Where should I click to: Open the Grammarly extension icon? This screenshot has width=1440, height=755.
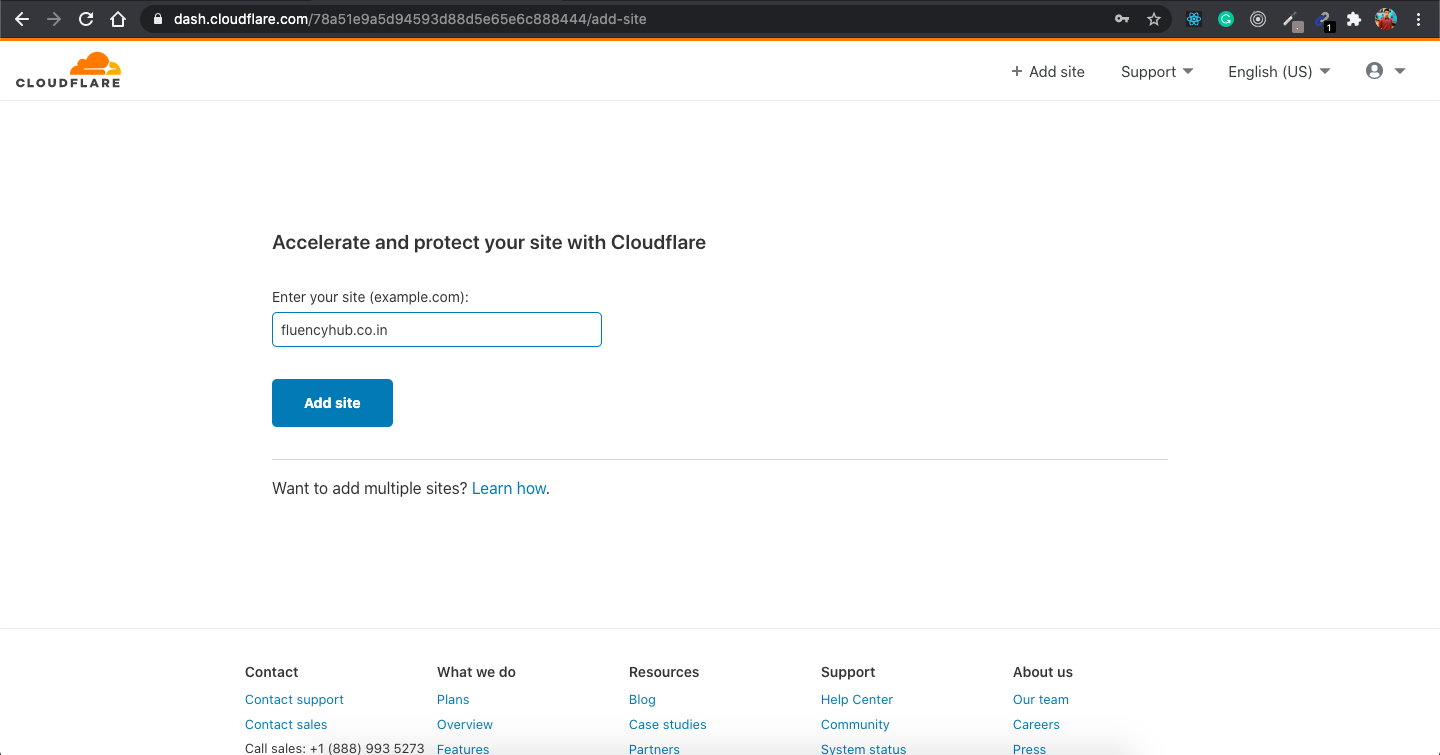(1226, 19)
